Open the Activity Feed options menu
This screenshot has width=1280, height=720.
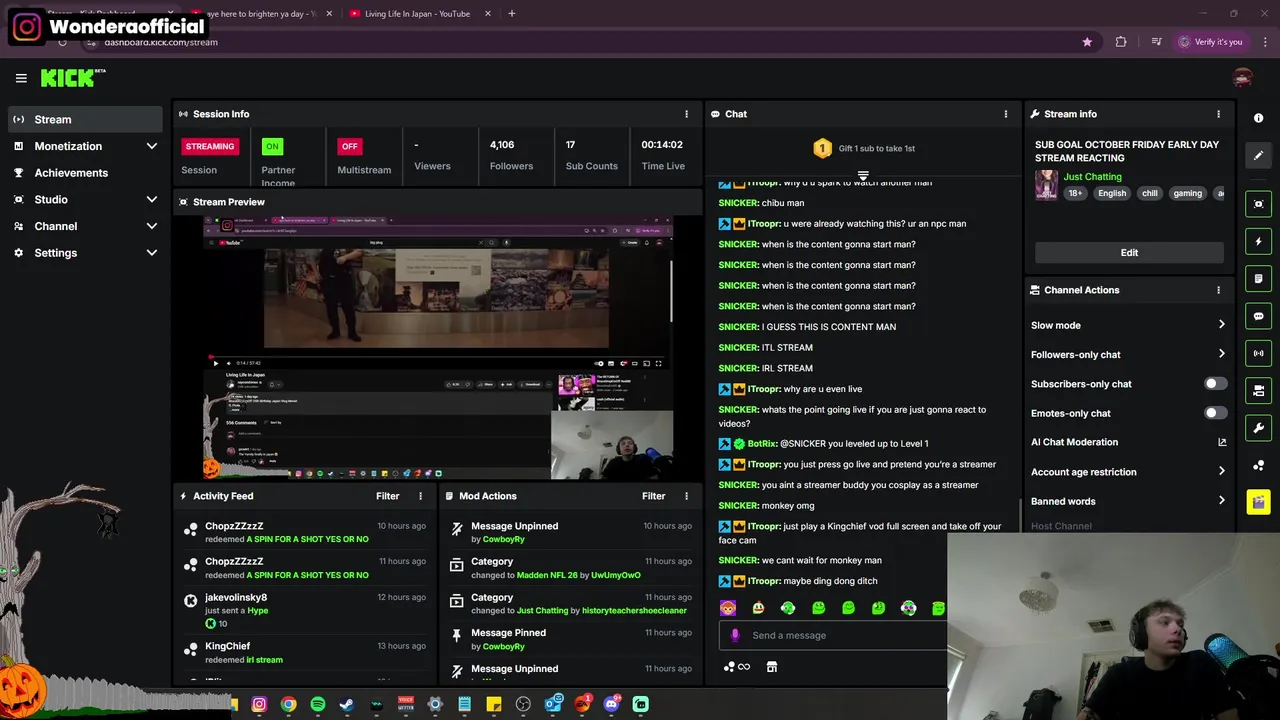[x=420, y=496]
